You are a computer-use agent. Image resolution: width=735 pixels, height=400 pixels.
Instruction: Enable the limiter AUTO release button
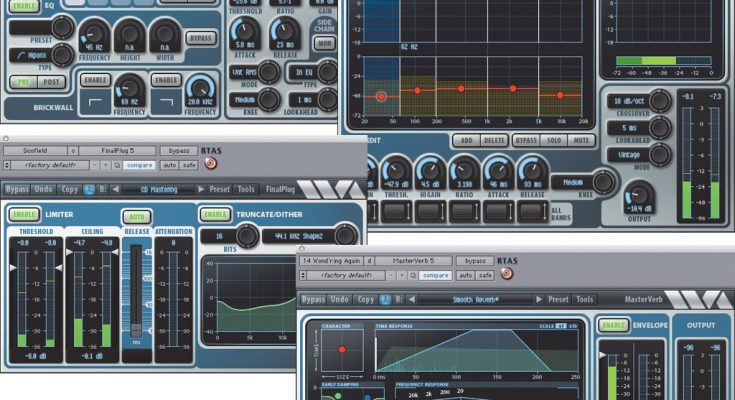136,216
